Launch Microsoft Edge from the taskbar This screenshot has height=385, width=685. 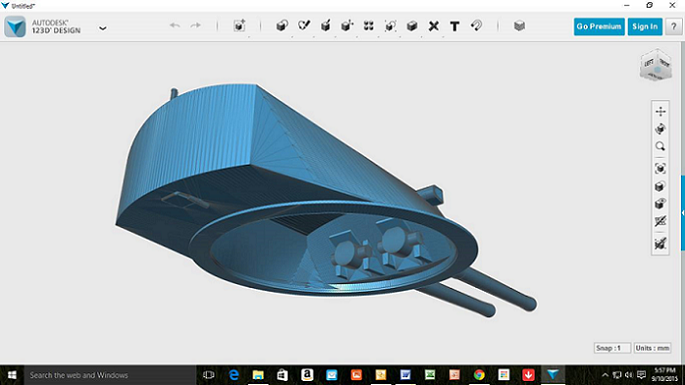coord(234,375)
